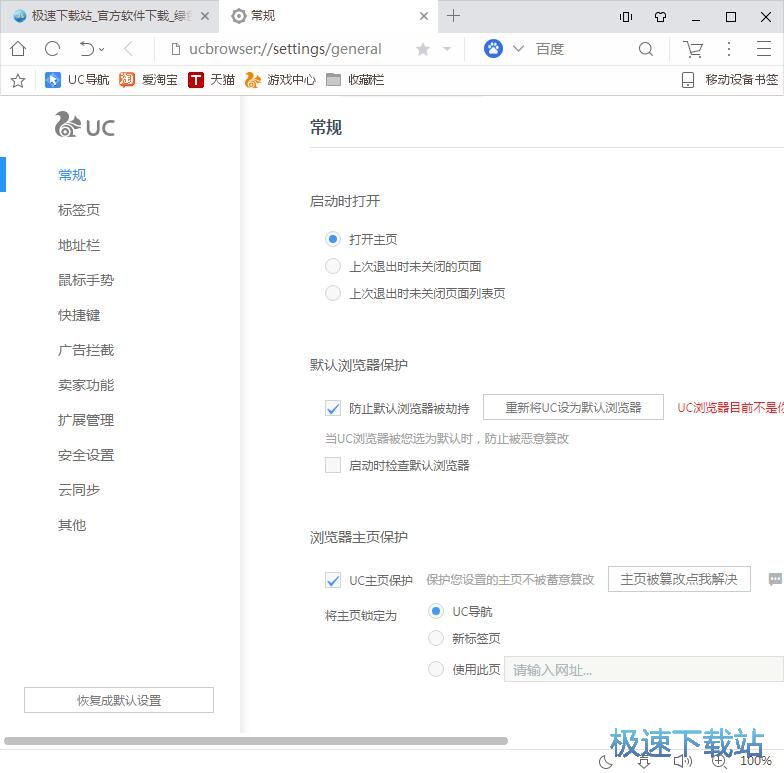Image resolution: width=784 pixels, height=773 pixels.
Task: Click 恢复成默认设置 reset button
Action: tap(119, 700)
